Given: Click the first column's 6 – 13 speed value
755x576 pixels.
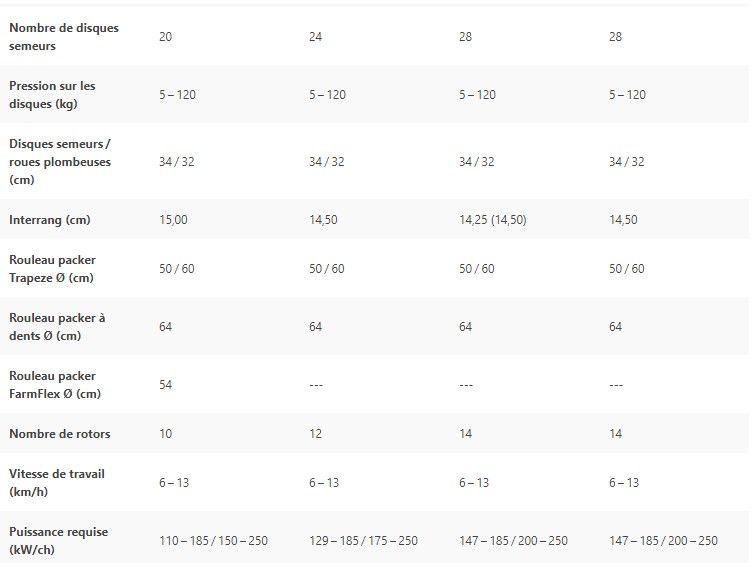Looking at the screenshot, I should (x=174, y=483).
